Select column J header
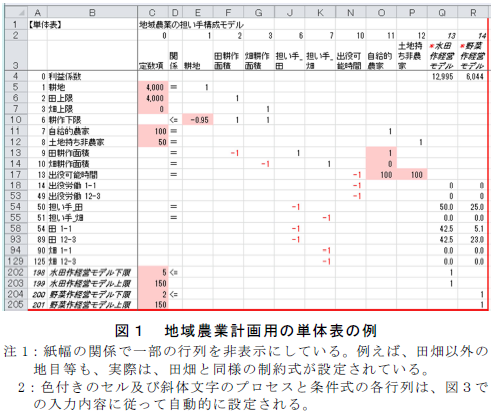 click(289, 13)
